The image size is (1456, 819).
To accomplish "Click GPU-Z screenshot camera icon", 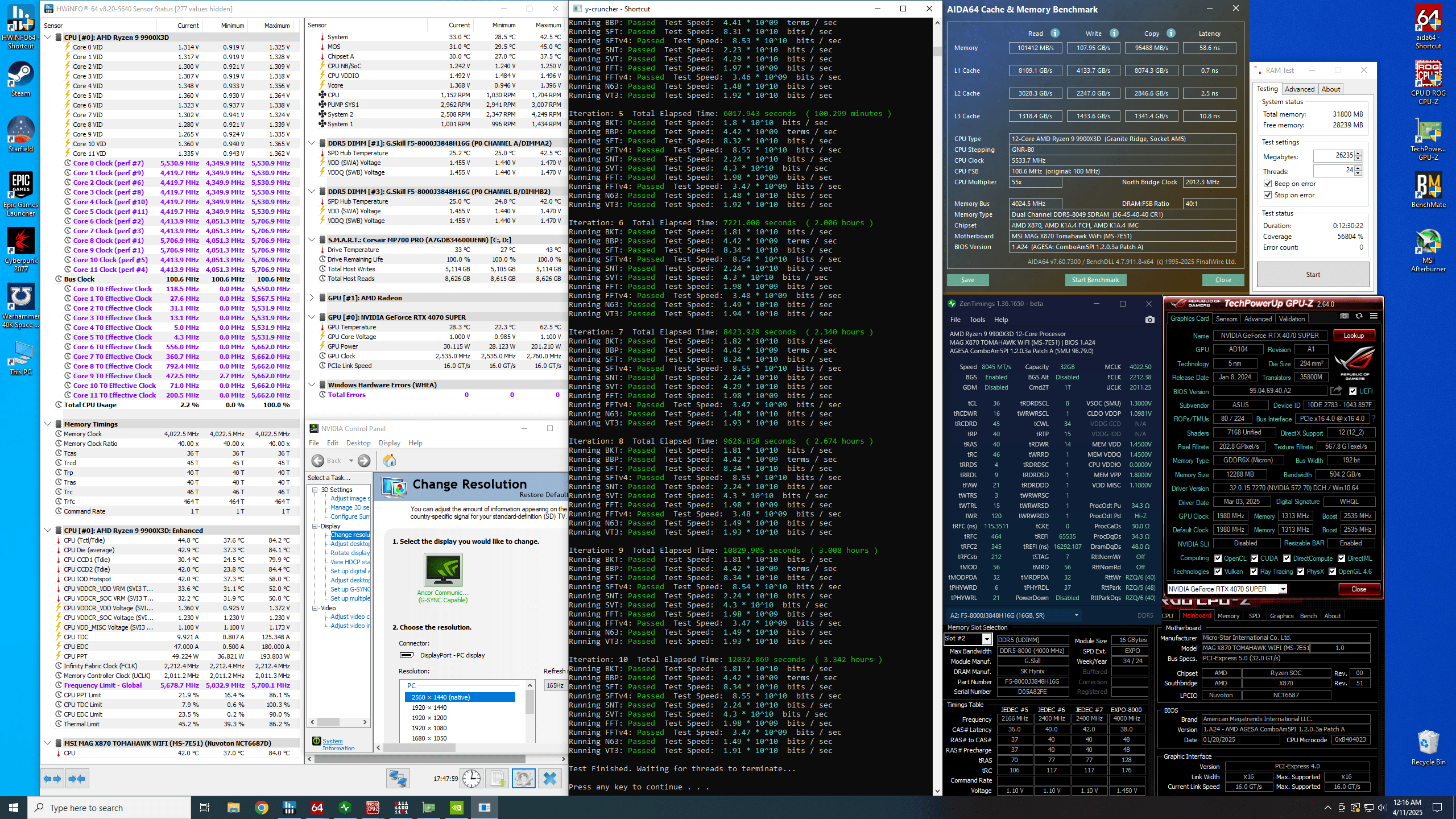I will click(1344, 316).
